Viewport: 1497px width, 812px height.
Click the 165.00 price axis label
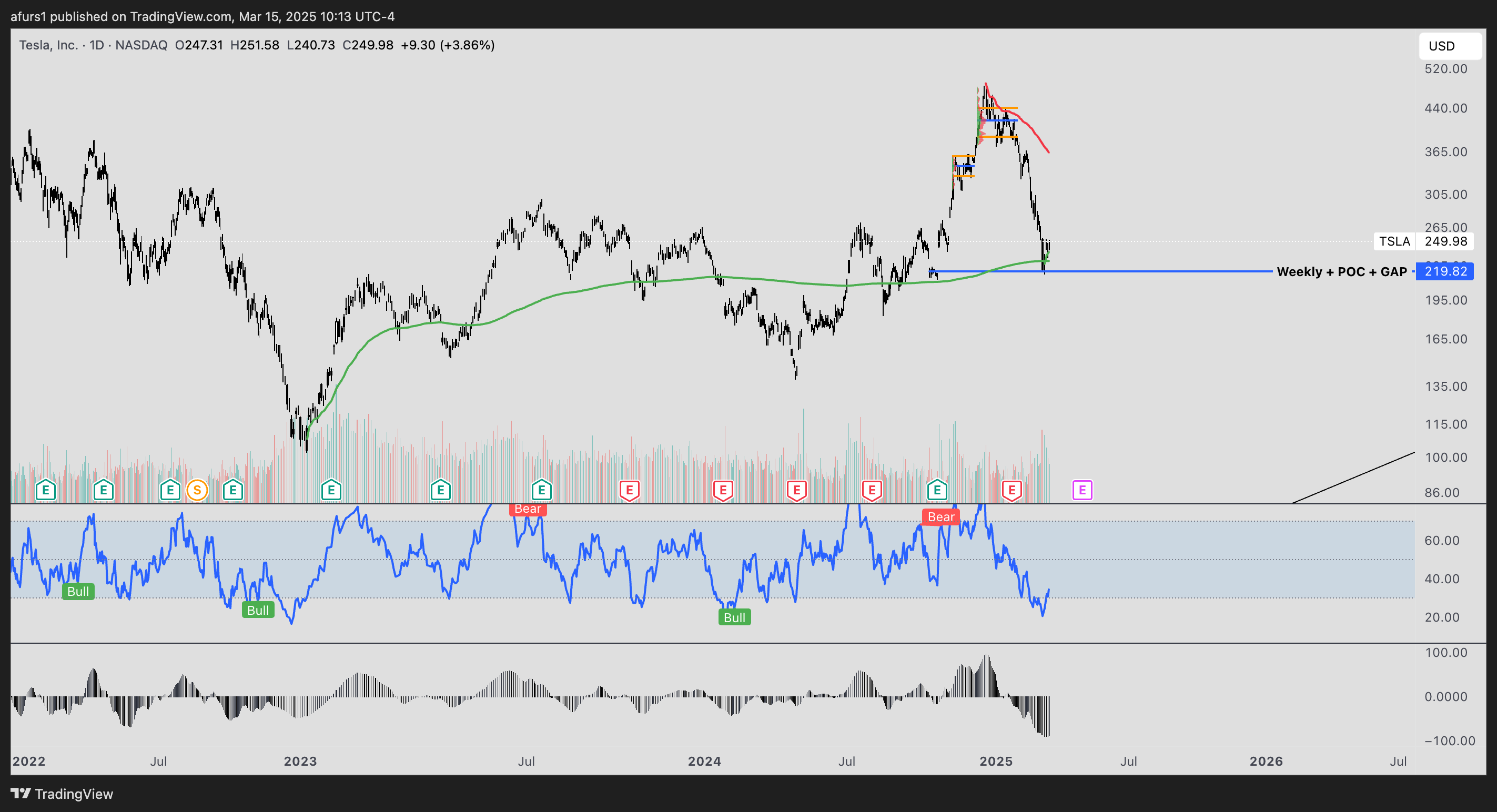pos(1445,339)
